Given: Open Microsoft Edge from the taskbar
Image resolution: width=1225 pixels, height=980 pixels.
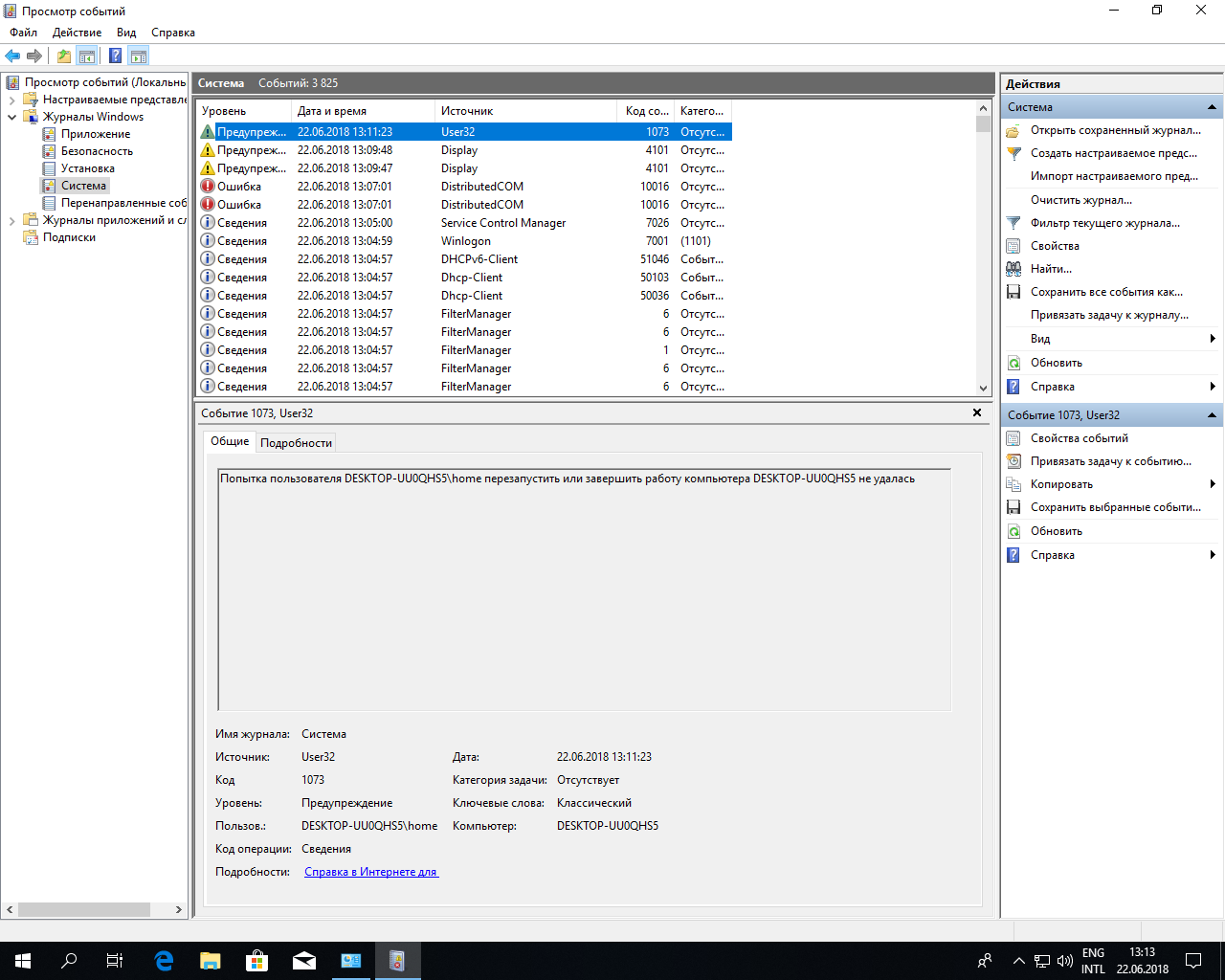Looking at the screenshot, I should [x=164, y=961].
